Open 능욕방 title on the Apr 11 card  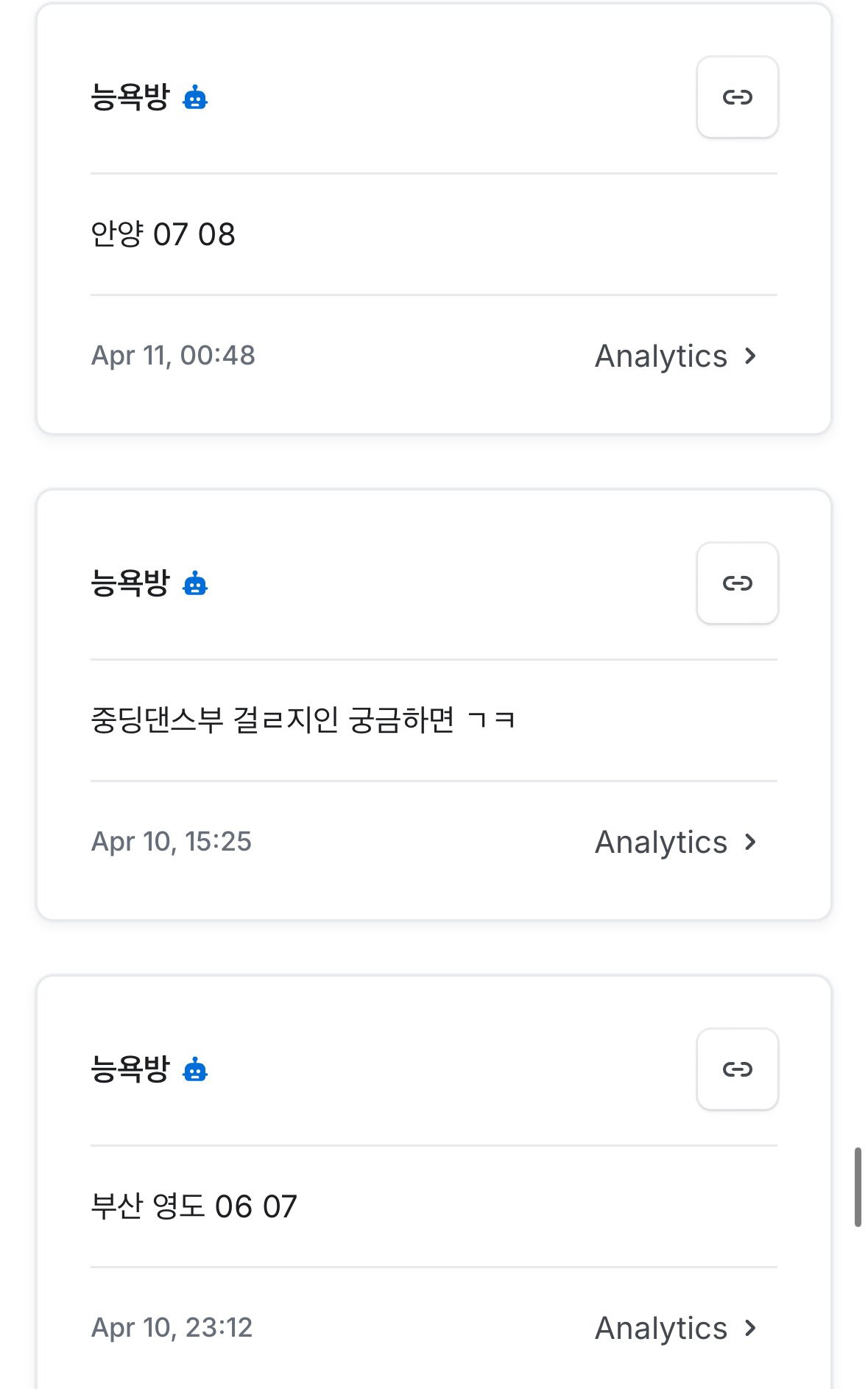[130, 97]
